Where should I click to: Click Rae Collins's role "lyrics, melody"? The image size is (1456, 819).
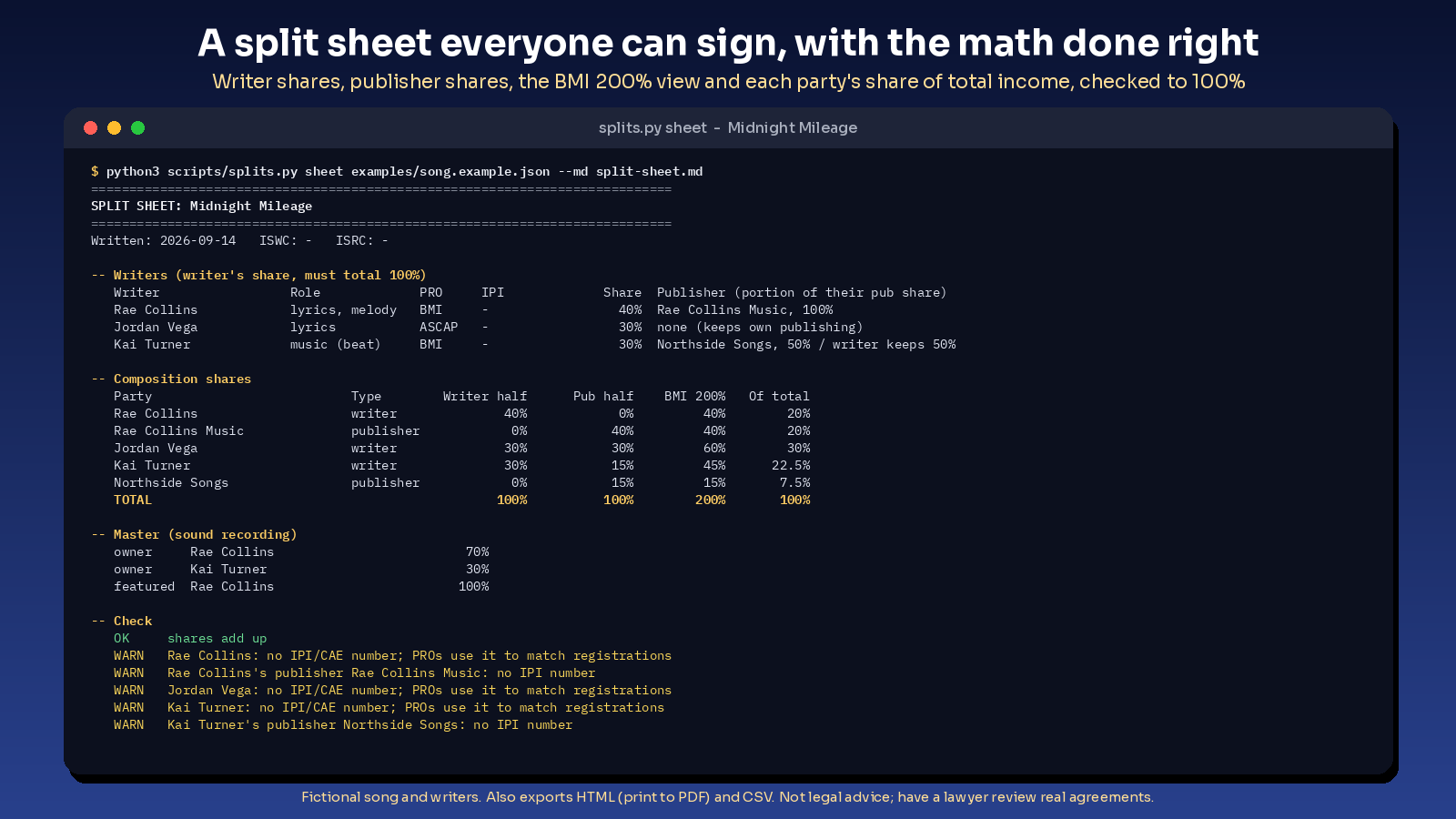coord(343,309)
